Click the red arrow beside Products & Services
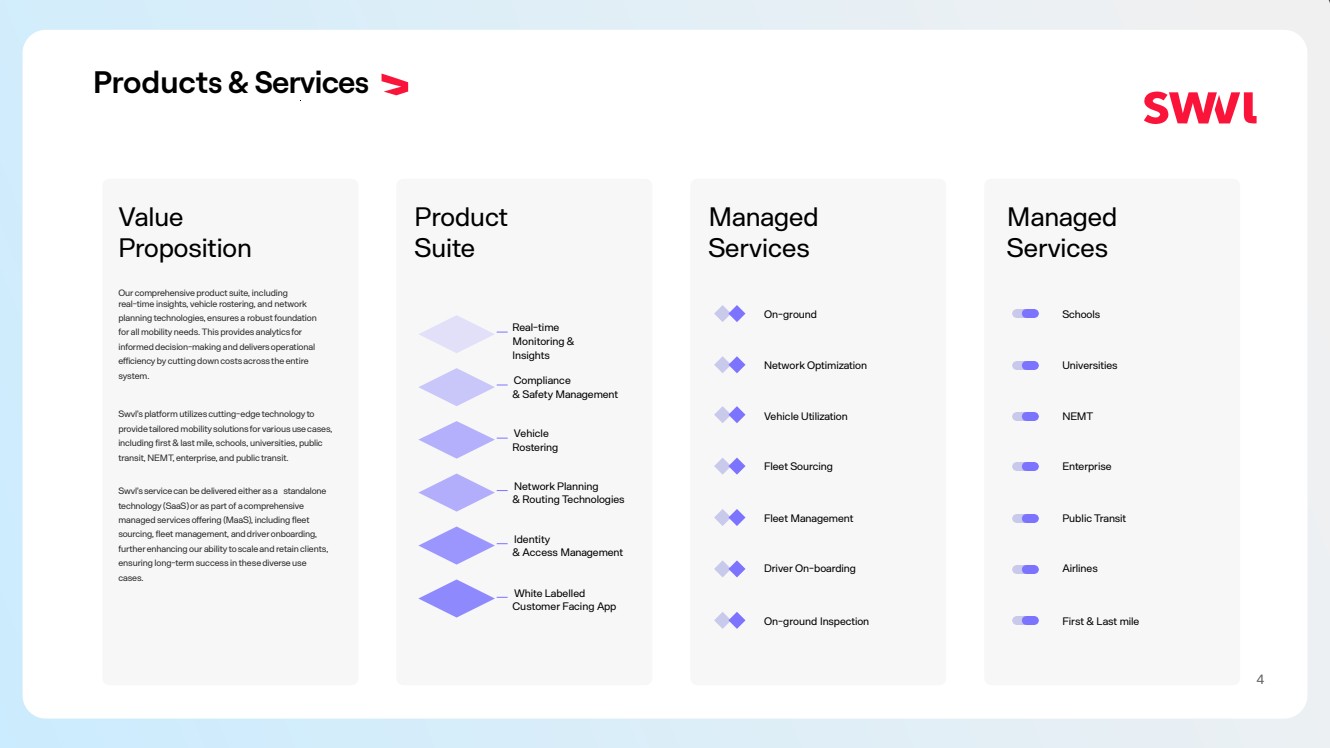Viewport: 1330px width, 748px height. (x=395, y=85)
